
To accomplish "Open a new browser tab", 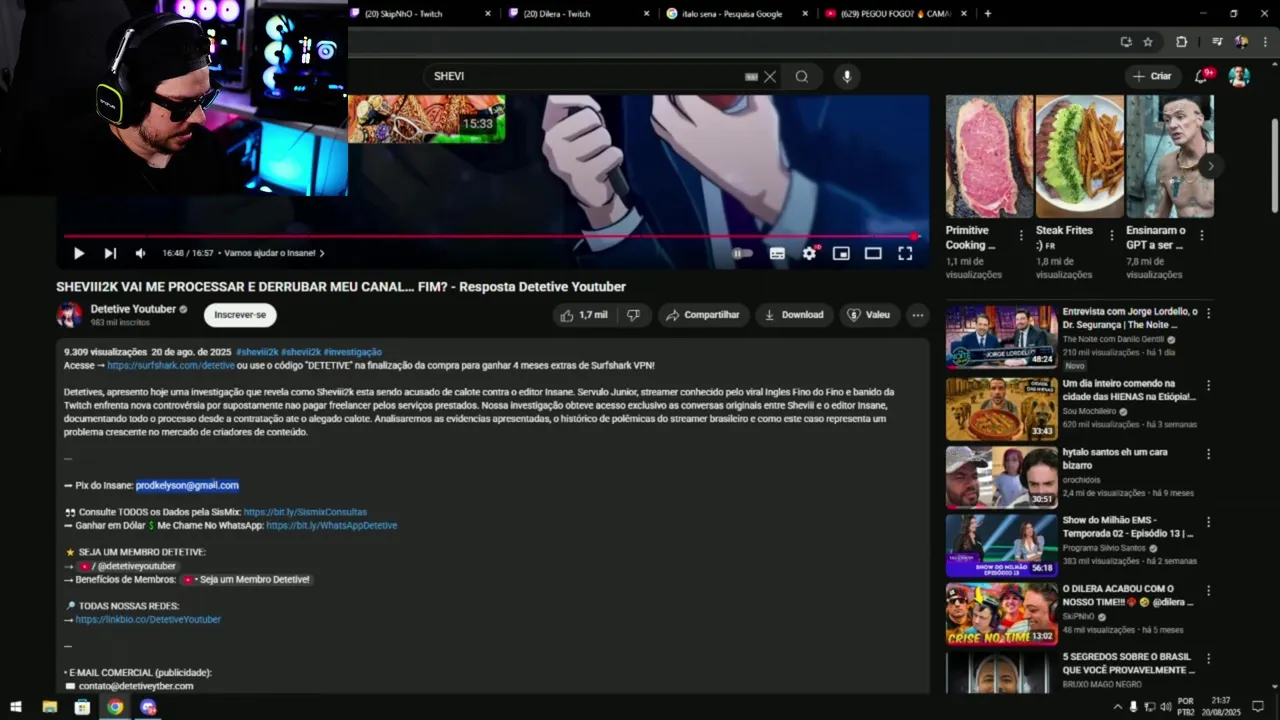I will (988, 14).
